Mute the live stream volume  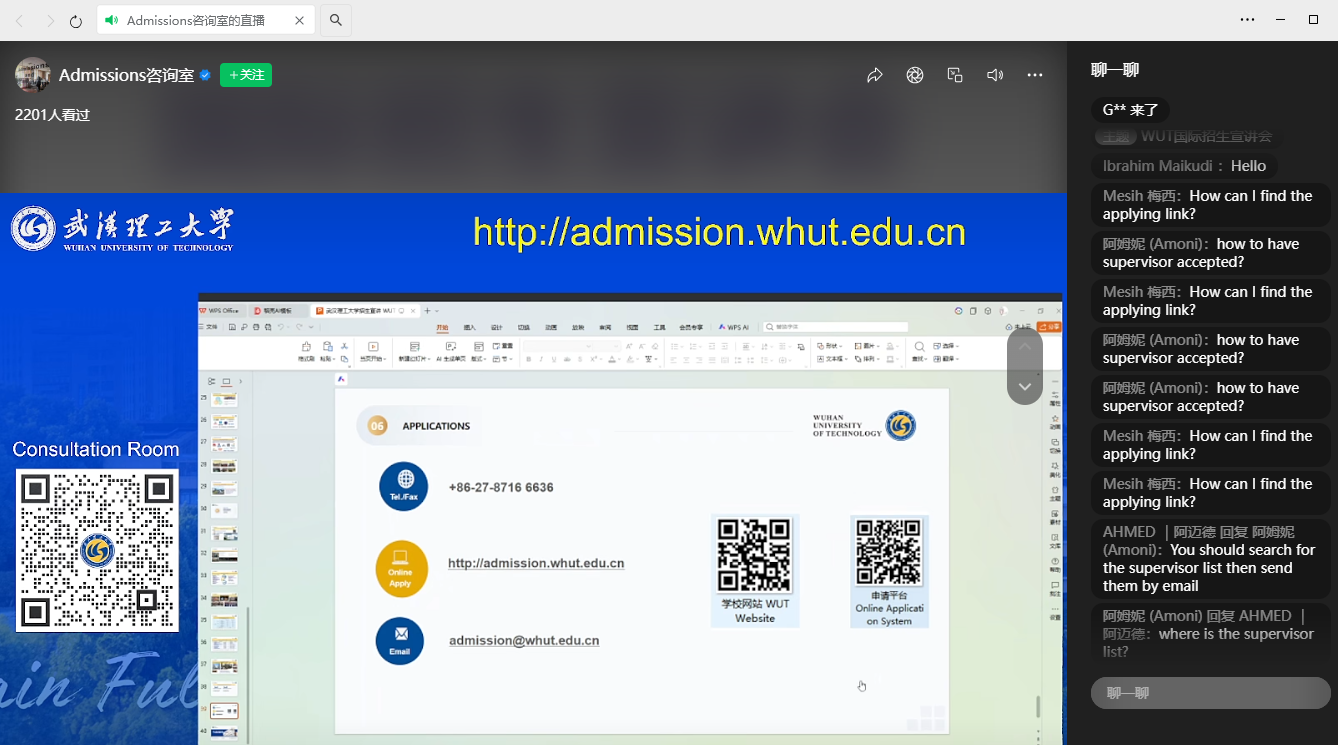[995, 75]
